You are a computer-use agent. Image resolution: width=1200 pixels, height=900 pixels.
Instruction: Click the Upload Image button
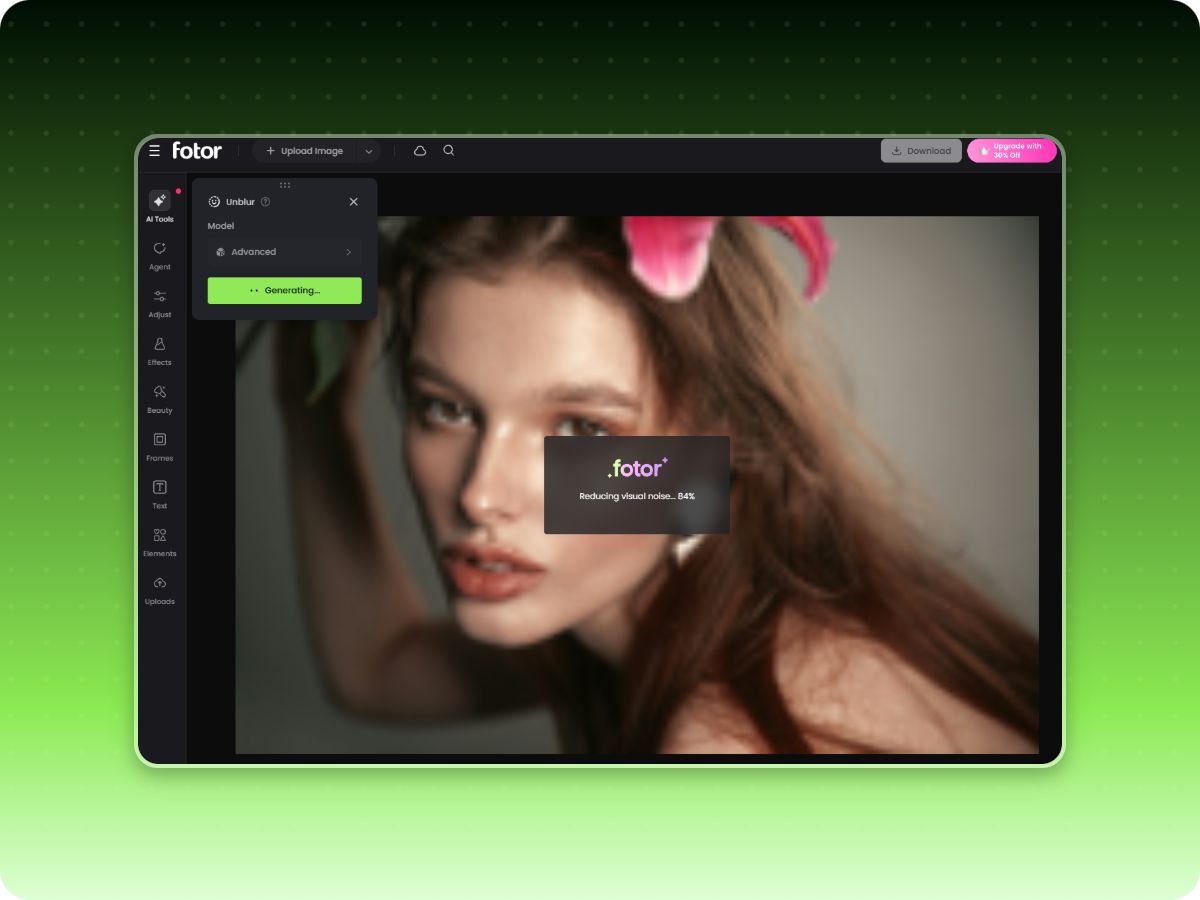click(x=304, y=151)
